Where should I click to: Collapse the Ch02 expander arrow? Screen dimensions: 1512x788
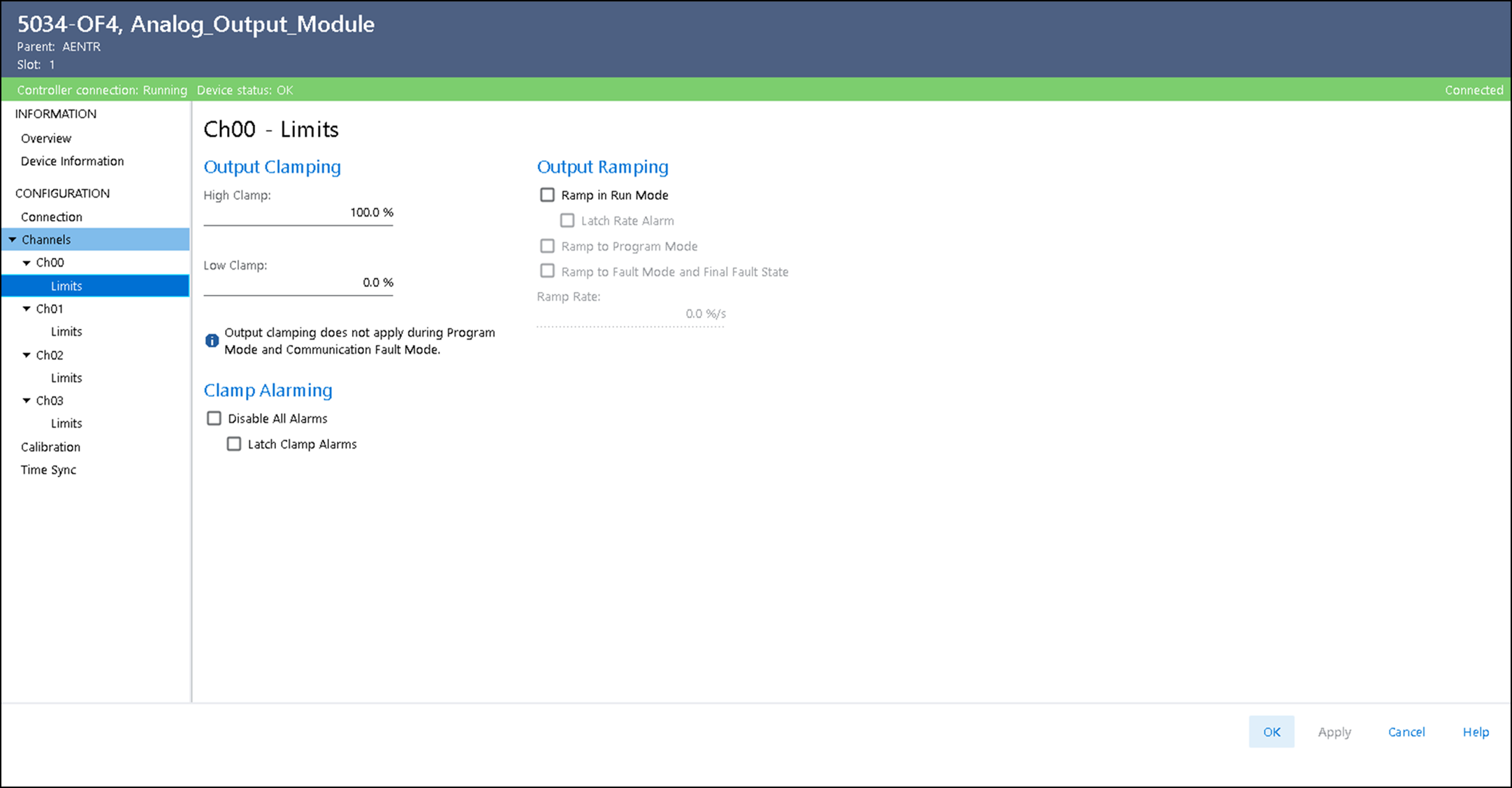pos(27,355)
